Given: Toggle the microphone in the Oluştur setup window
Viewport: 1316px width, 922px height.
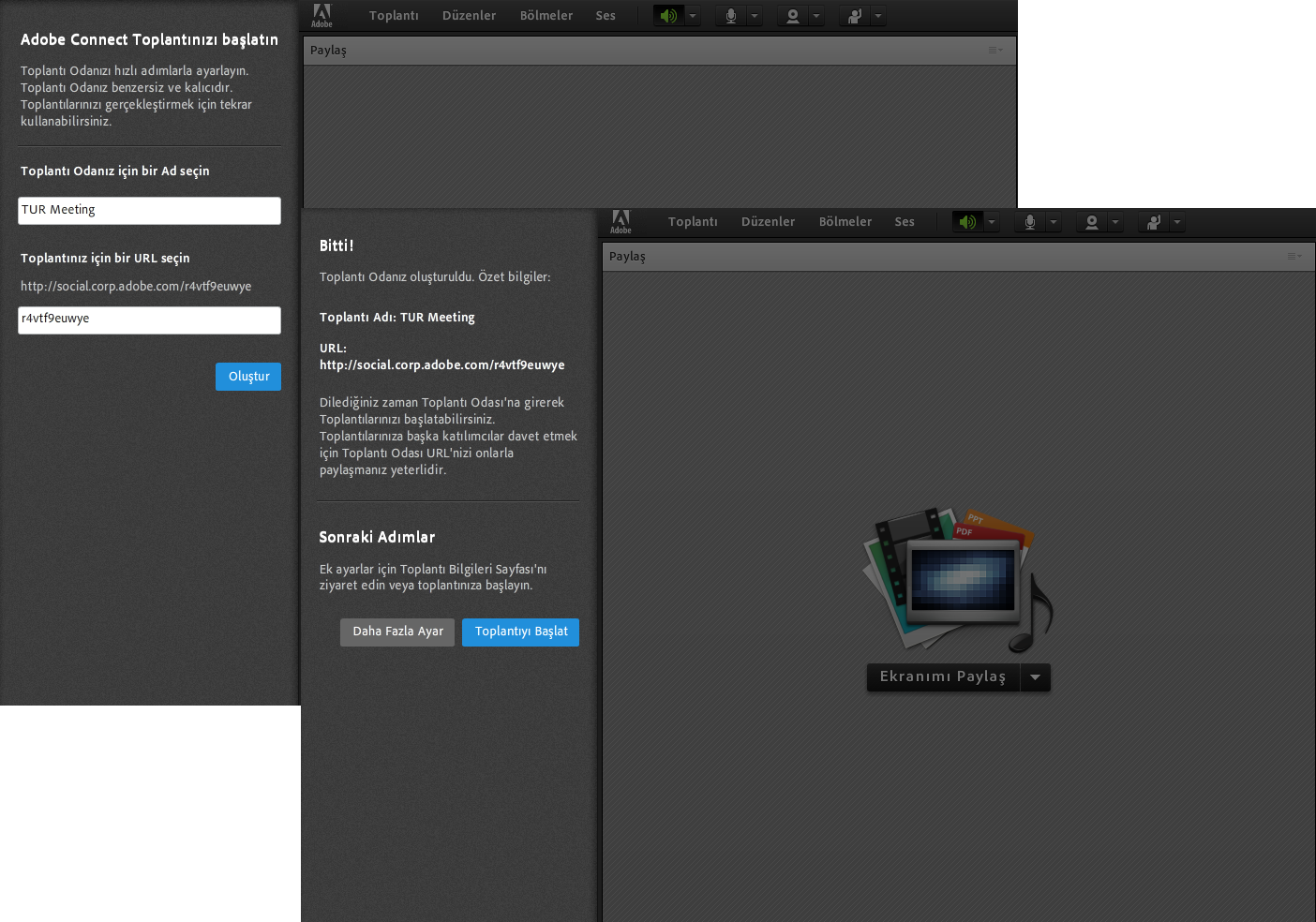Looking at the screenshot, I should [x=730, y=16].
